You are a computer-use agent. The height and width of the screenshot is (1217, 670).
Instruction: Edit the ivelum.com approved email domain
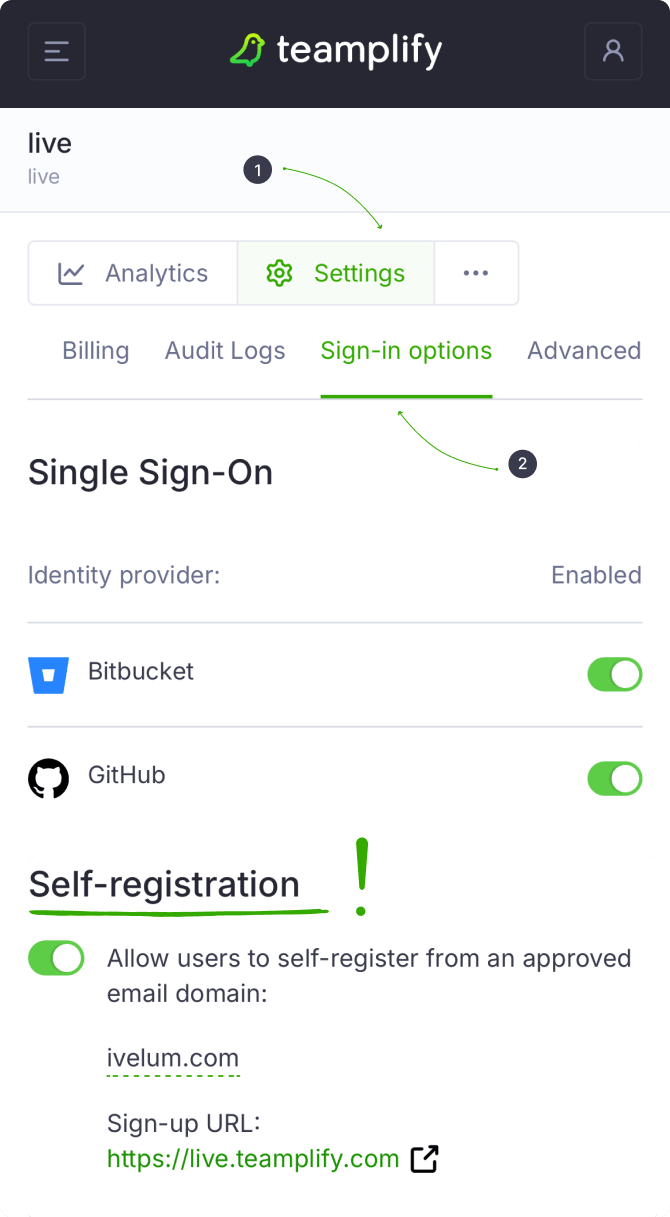point(173,1058)
